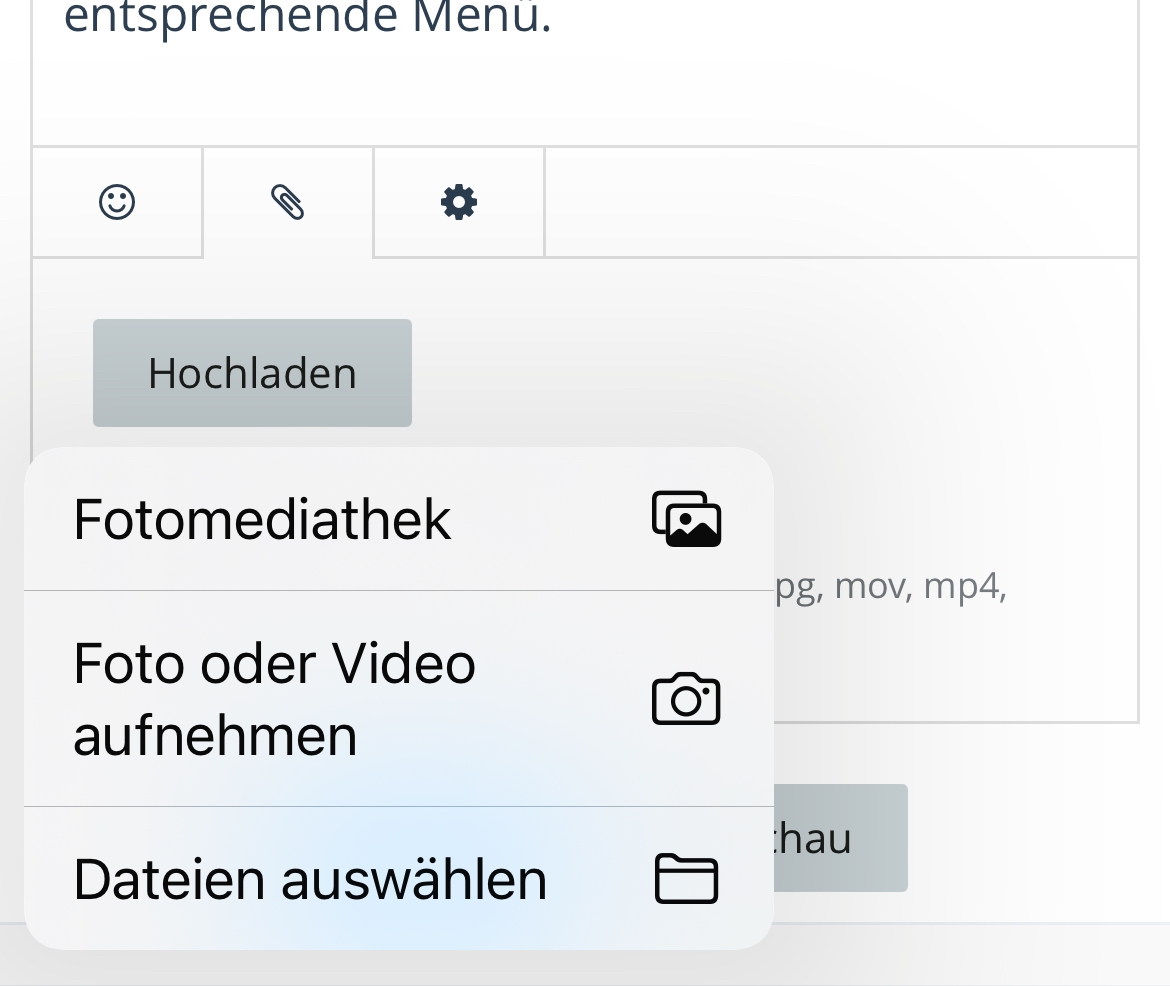Click the photo library stacked-images icon
Image resolution: width=1170 pixels, height=986 pixels.
pyautogui.click(x=686, y=519)
